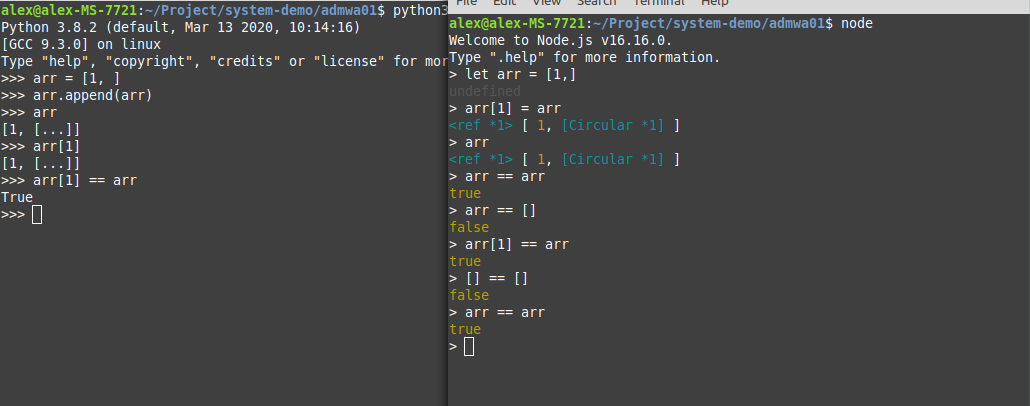This screenshot has width=1030, height=406.
Task: Open the View menu in Node terminal
Action: click(x=547, y=3)
